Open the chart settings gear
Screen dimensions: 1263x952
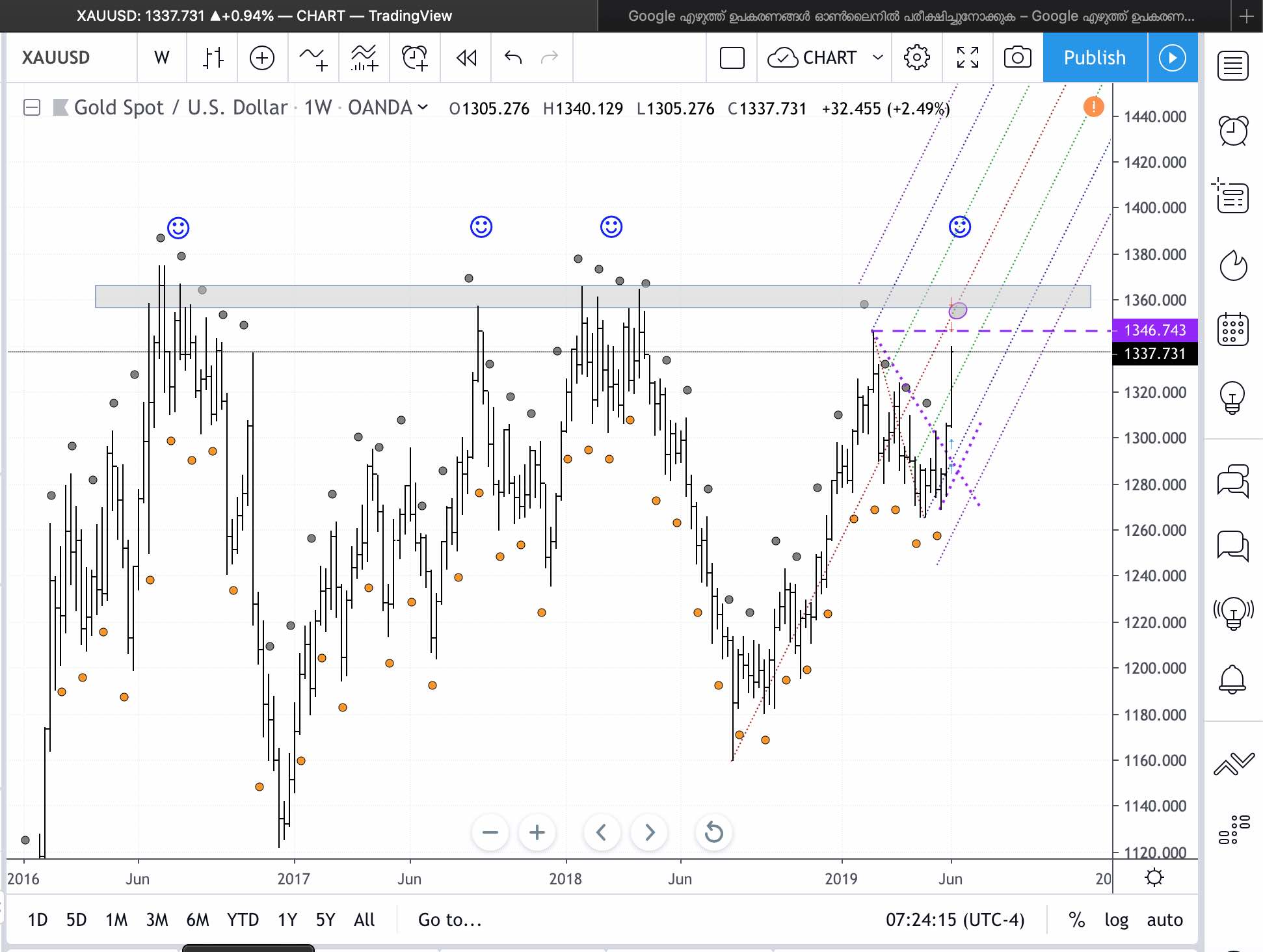pyautogui.click(x=916, y=57)
